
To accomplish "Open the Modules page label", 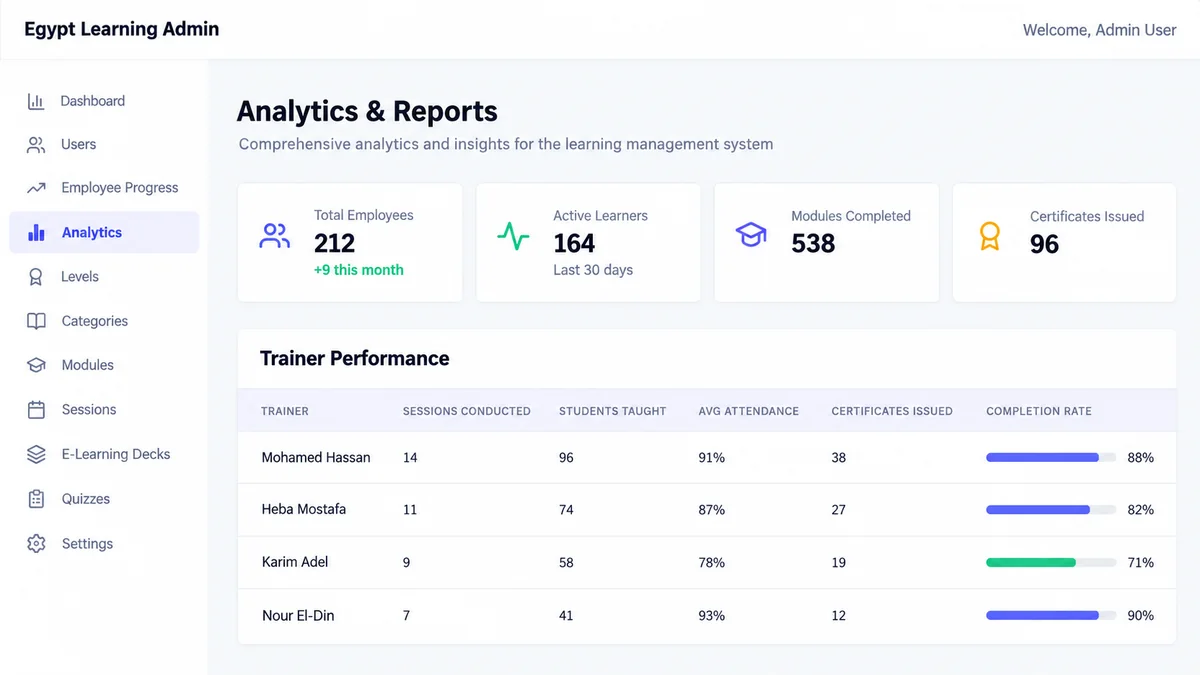I will pos(88,365).
